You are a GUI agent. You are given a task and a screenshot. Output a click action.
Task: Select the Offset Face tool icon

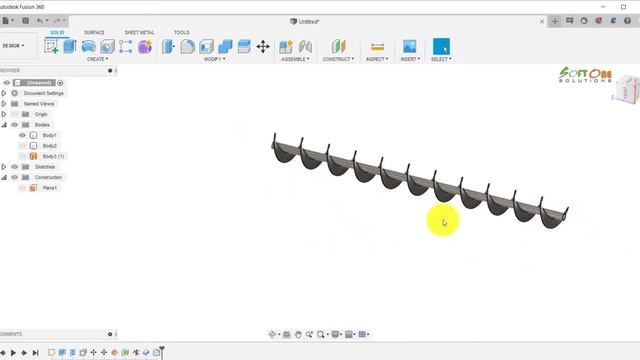(244, 47)
